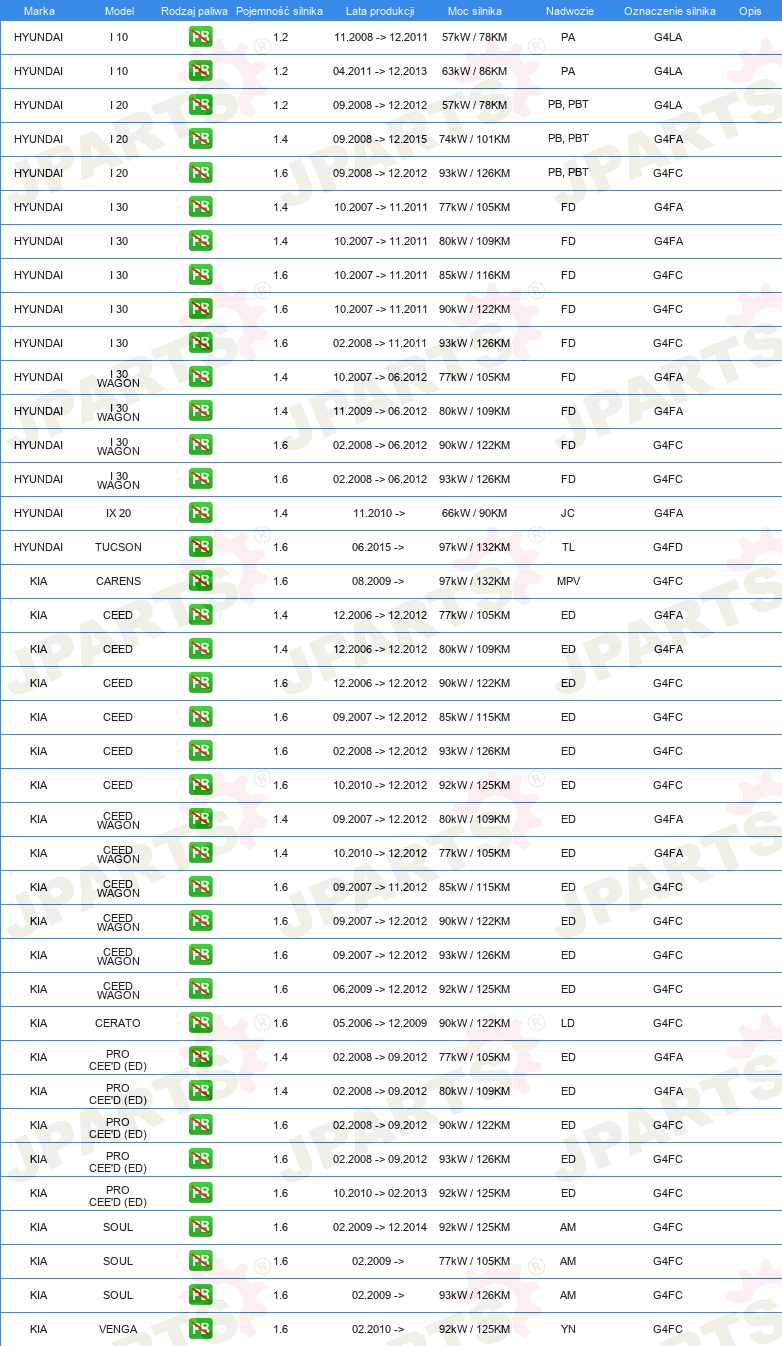Select the Model column header
This screenshot has width=782, height=1346.
click(x=119, y=11)
